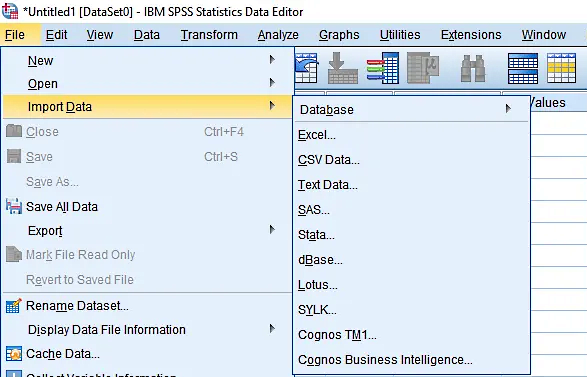Select Export menu entry
Viewport: 587px width, 377px height.
pos(147,231)
